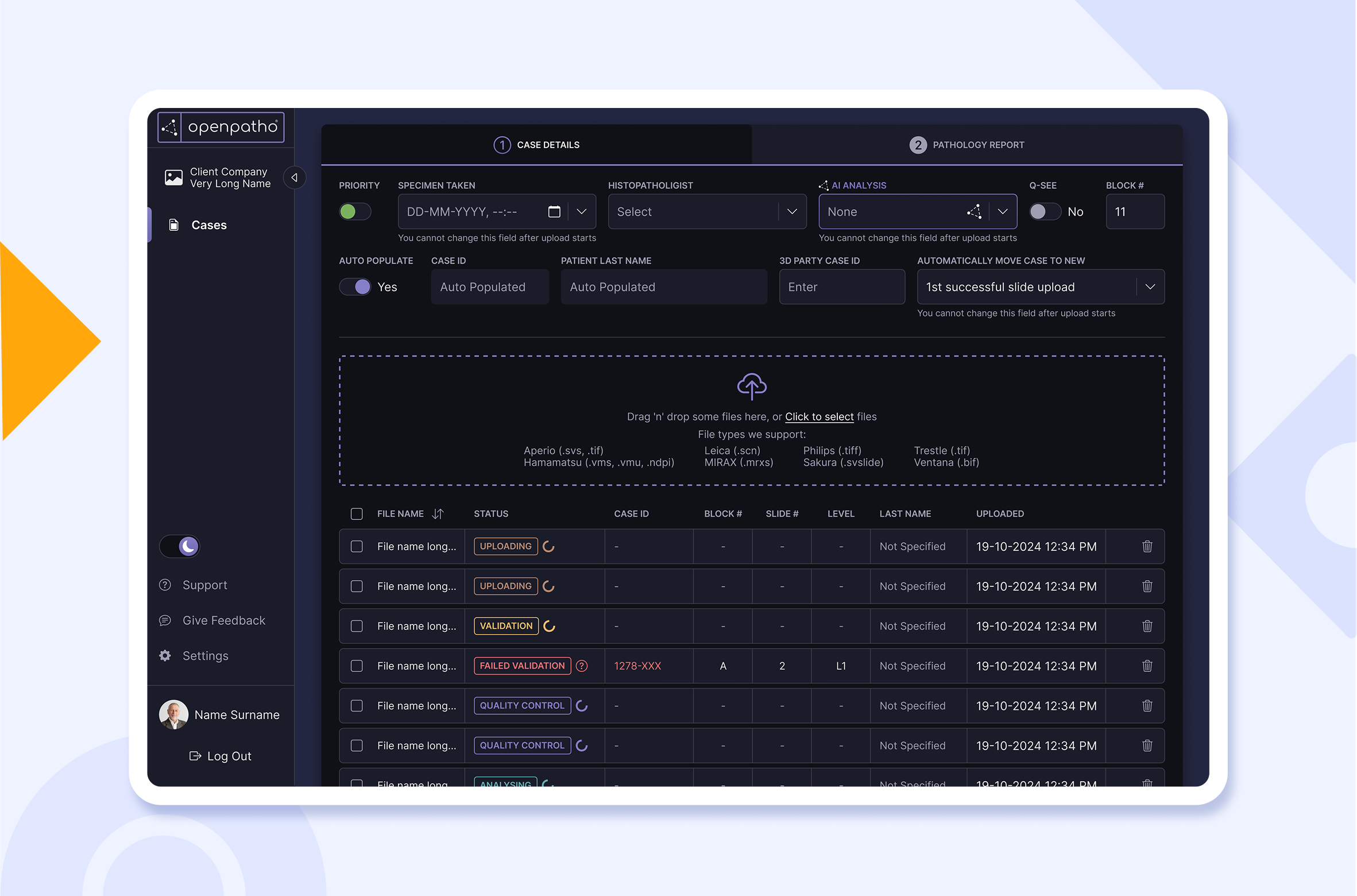
Task: Click the user avatar photo
Action: (x=173, y=715)
